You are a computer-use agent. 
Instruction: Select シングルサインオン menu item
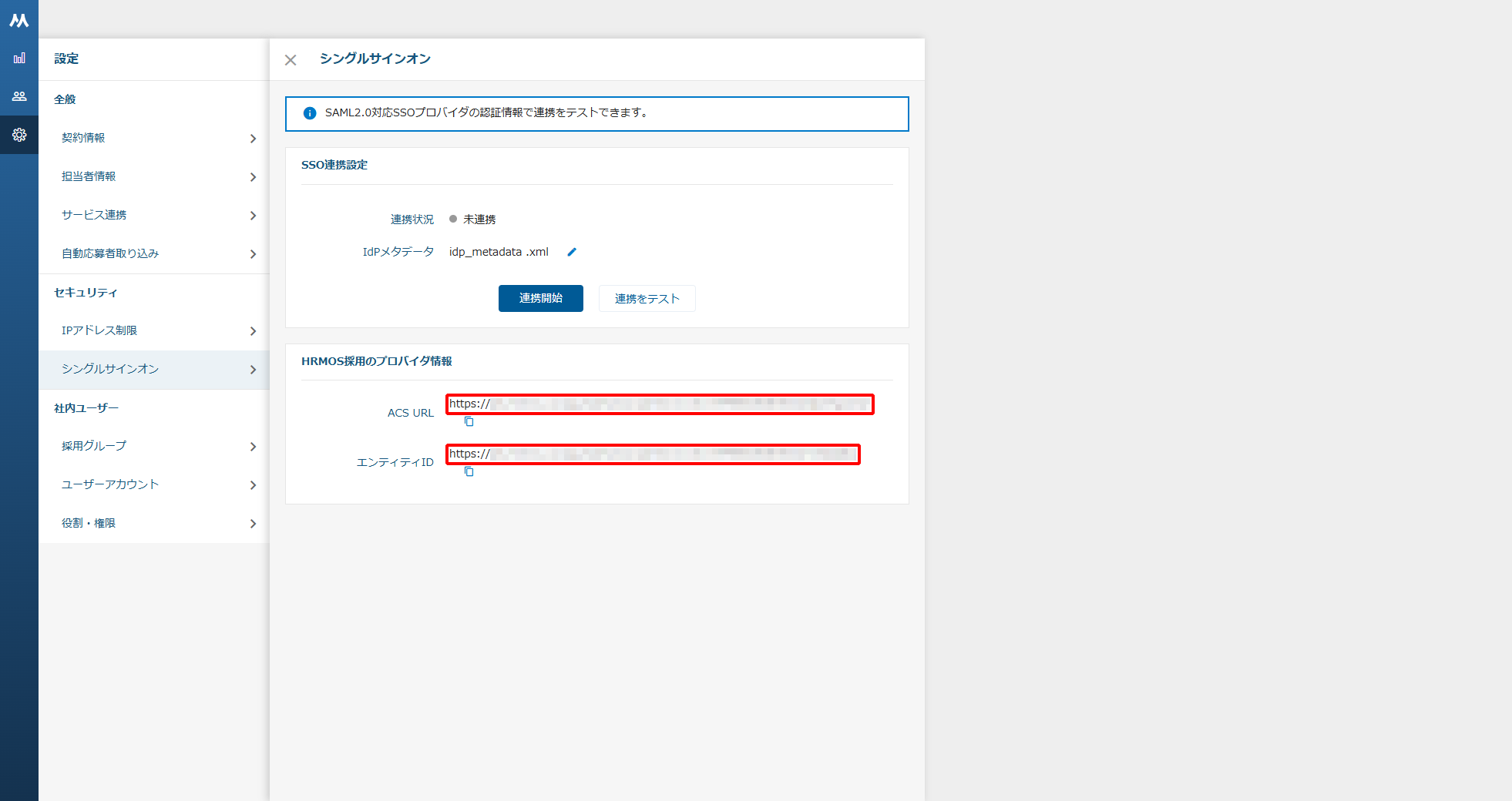154,369
